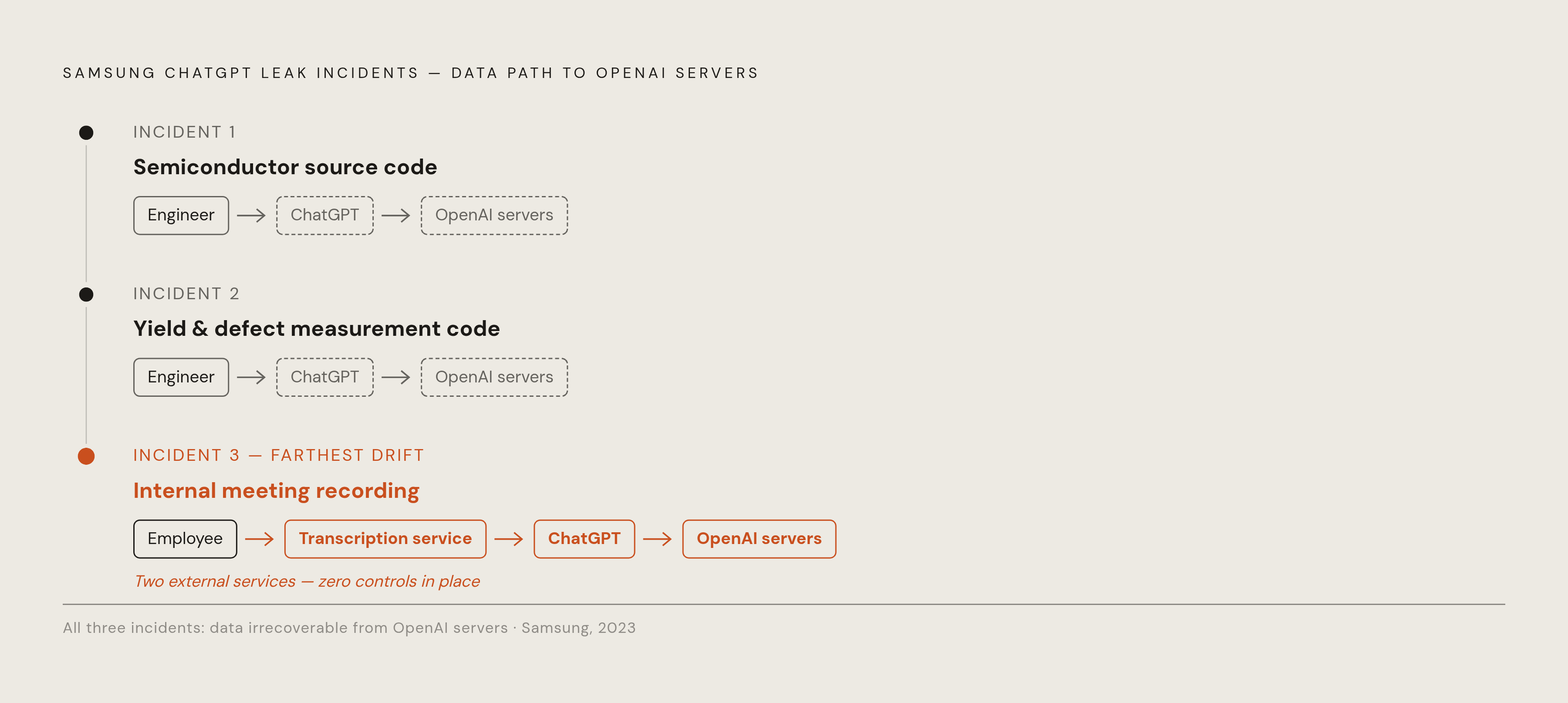
Task: Click the heading 'Internal meeting recording'
Action: pyautogui.click(x=276, y=490)
